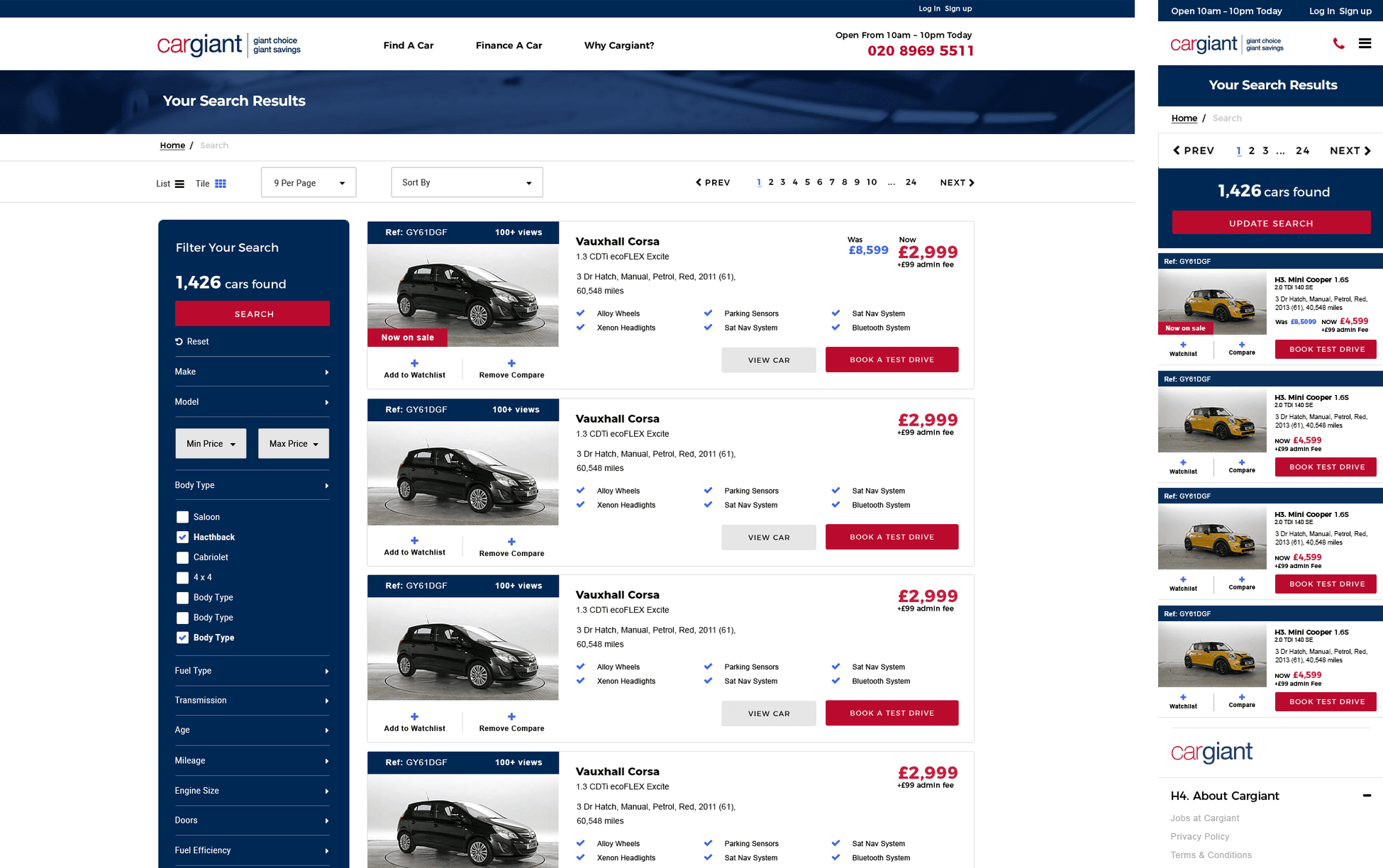Click Log In link in desktop top bar

(x=929, y=9)
